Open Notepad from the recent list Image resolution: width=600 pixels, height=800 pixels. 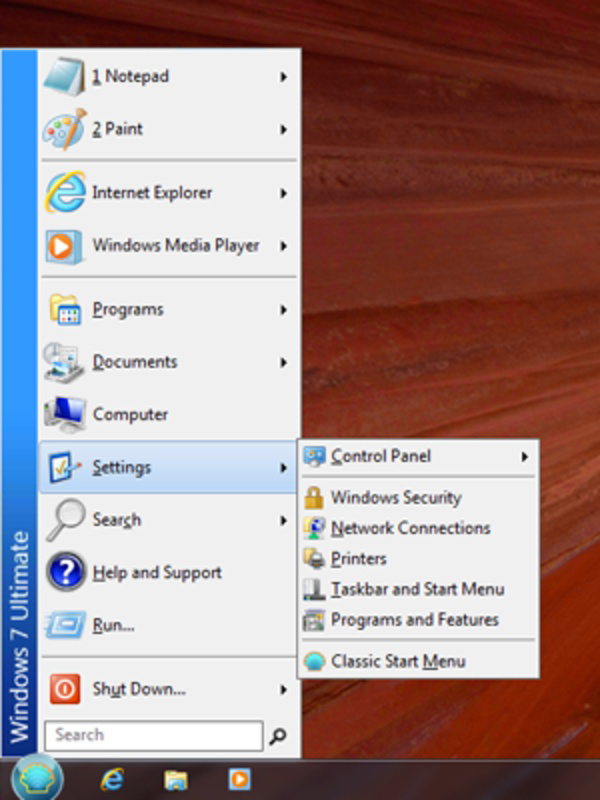pyautogui.click(x=168, y=77)
